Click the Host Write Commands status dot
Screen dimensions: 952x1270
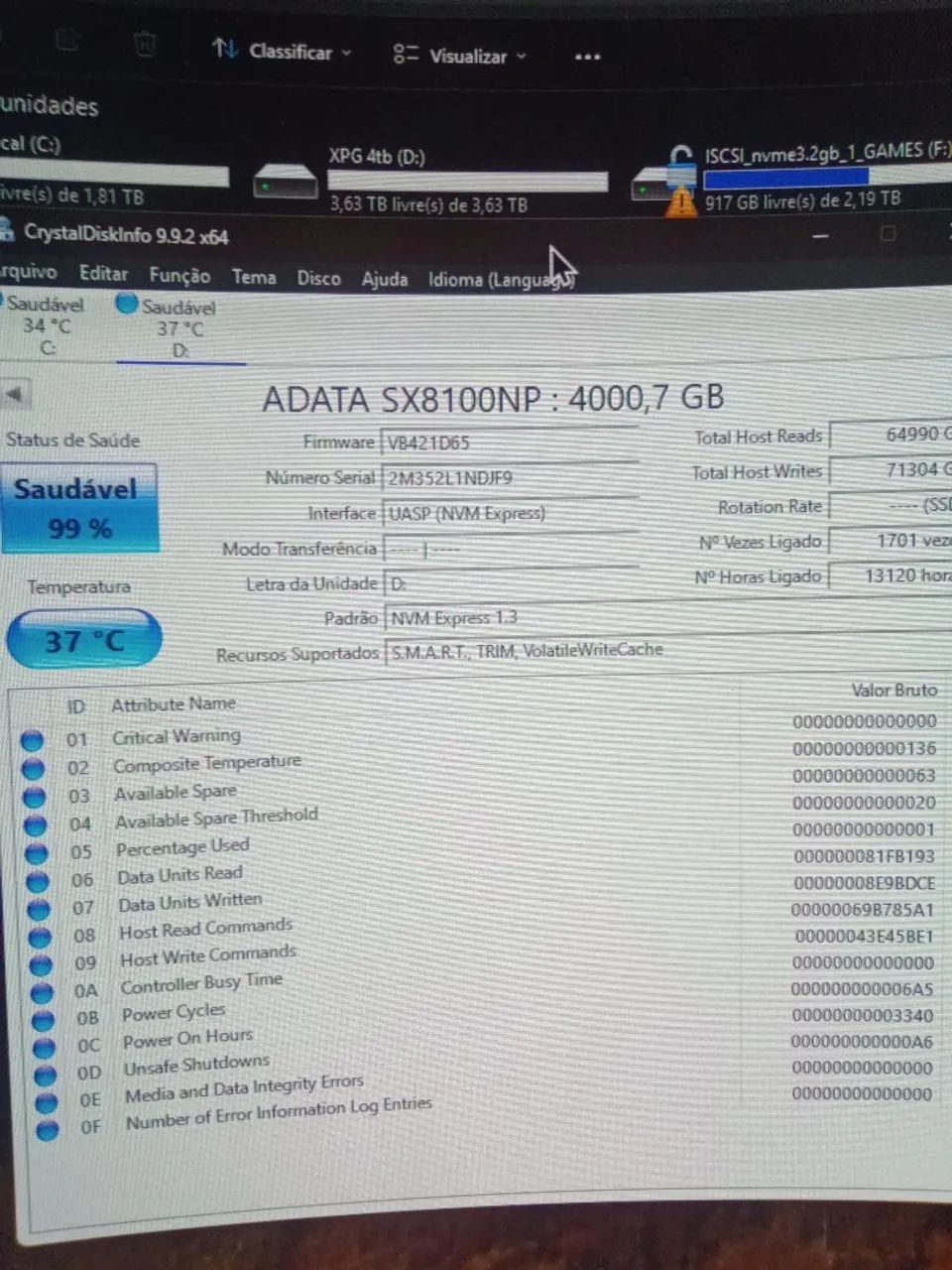pyautogui.click(x=42, y=965)
